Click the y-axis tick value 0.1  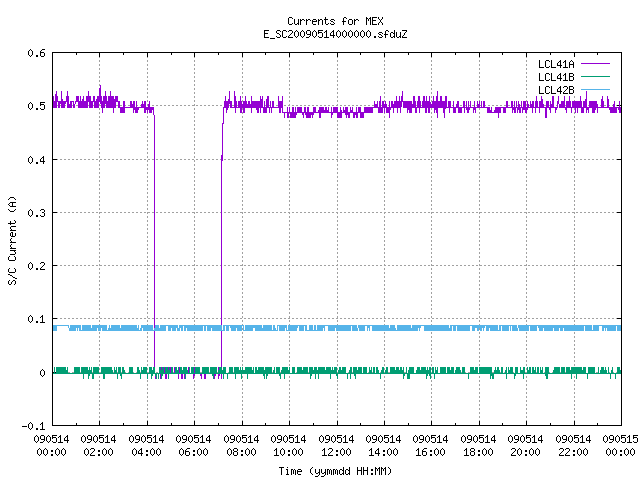[36, 319]
